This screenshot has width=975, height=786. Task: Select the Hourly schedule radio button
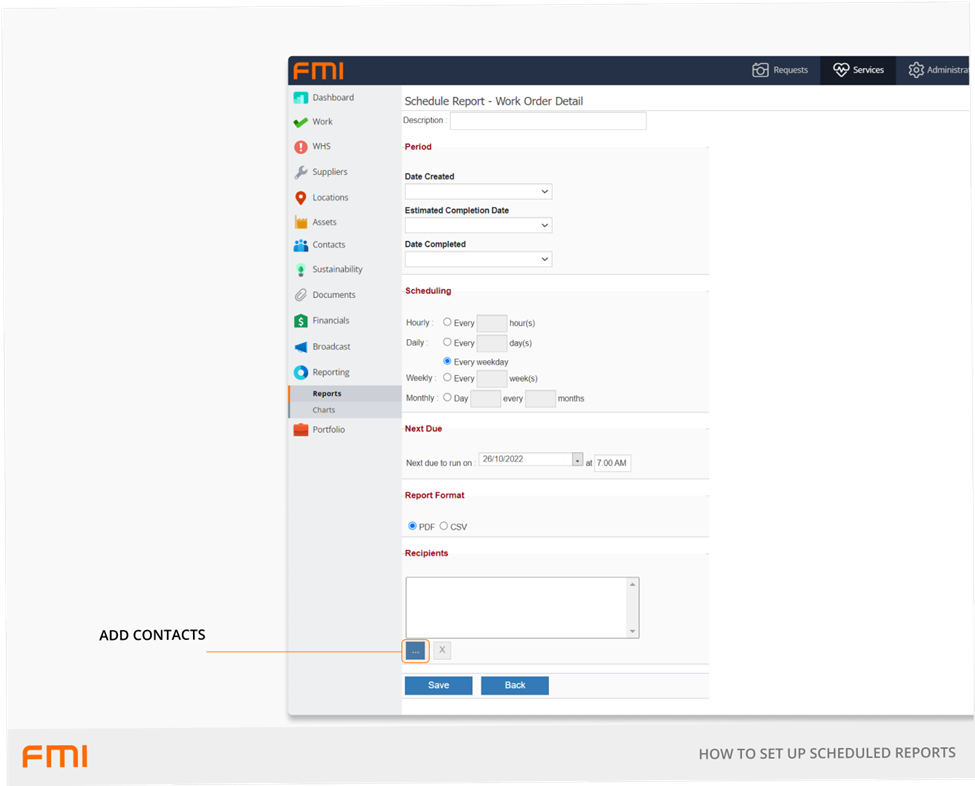447,323
